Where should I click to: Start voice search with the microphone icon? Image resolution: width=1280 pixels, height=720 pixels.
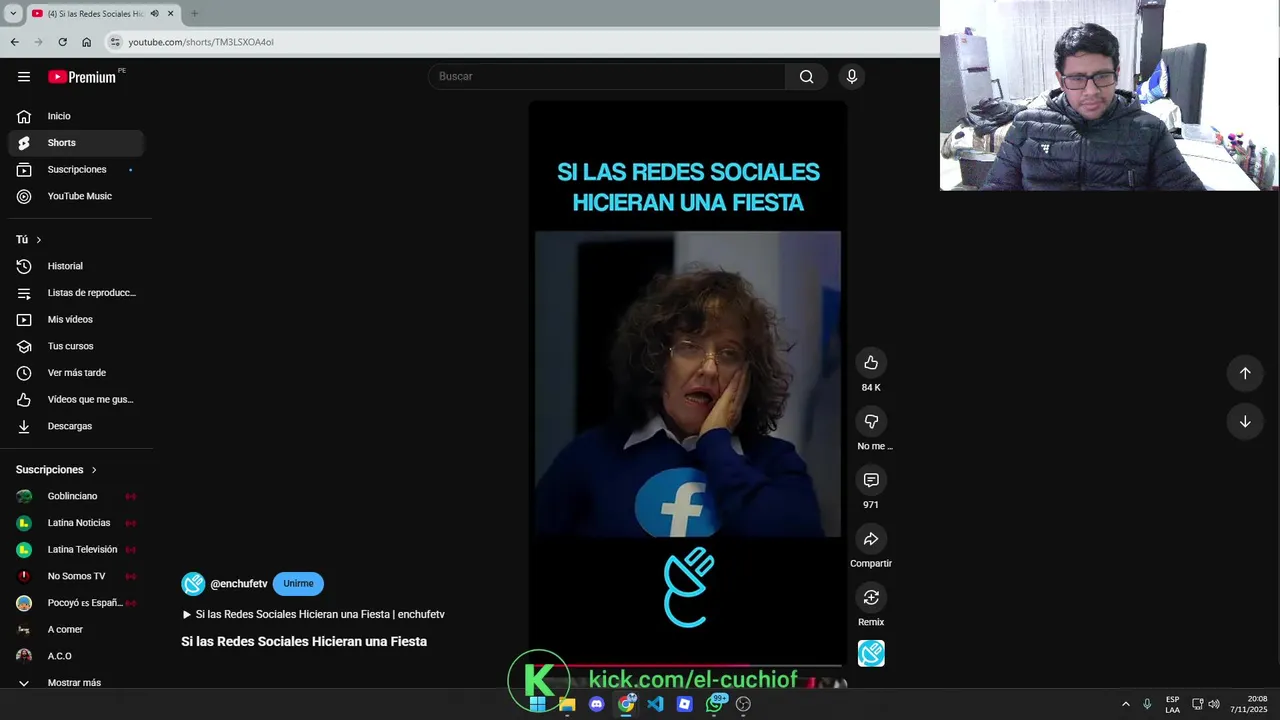[x=852, y=77]
